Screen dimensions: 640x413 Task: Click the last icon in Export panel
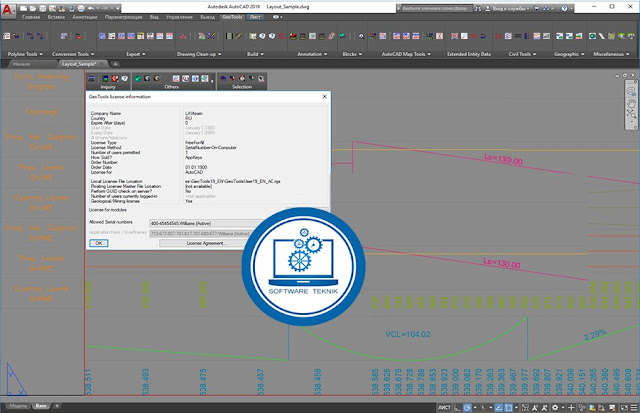point(169,36)
